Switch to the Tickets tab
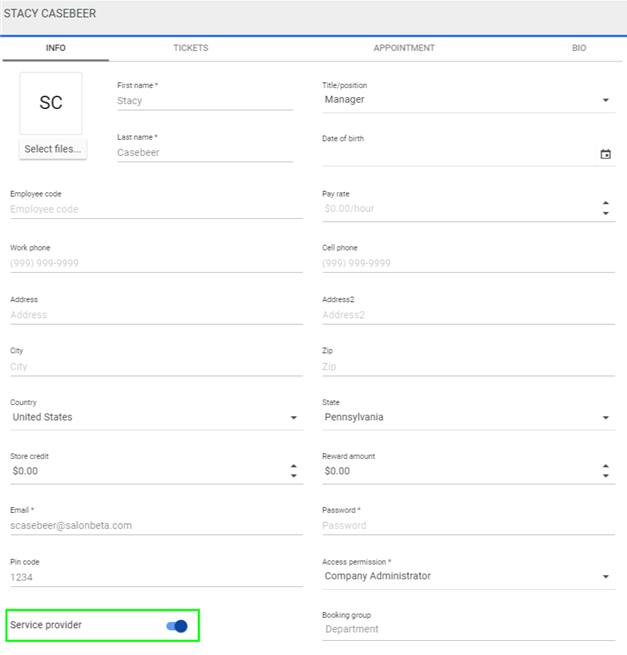Viewport: 627px width, 655px height. pyautogui.click(x=191, y=48)
